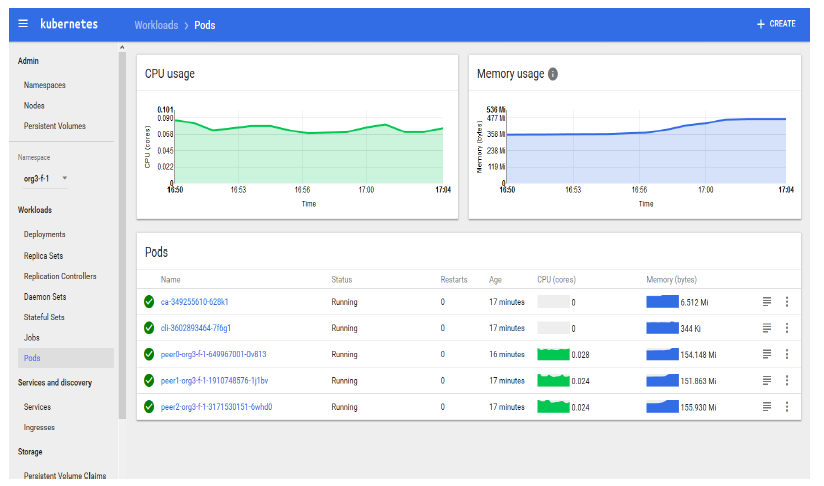Click running status check icon for ca-349255610-628k1

[149, 302]
